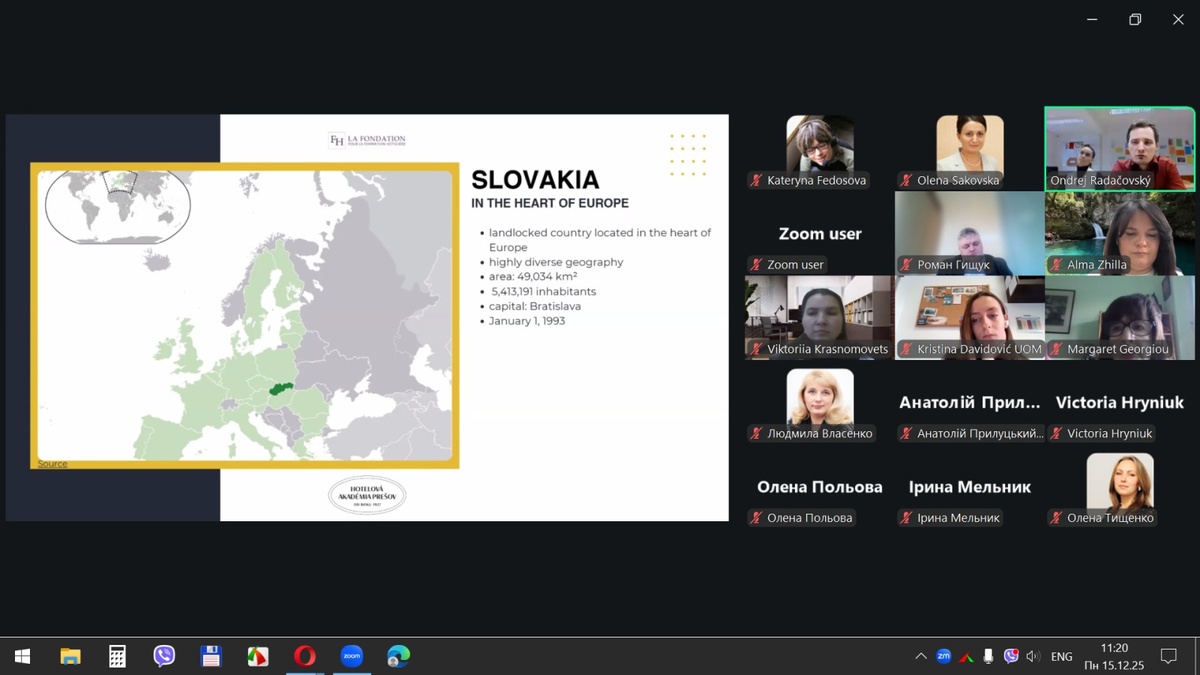The height and width of the screenshot is (675, 1200).
Task: Expand hidden system tray icons chevron
Action: [x=920, y=656]
